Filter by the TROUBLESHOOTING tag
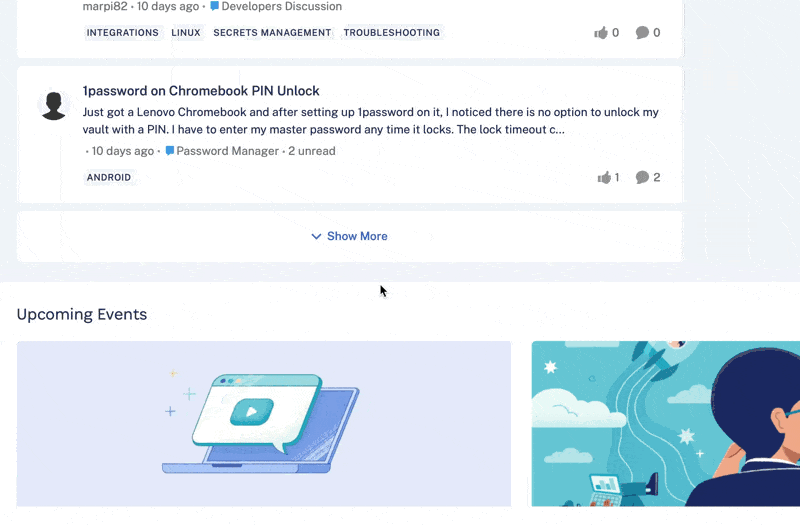 [391, 33]
